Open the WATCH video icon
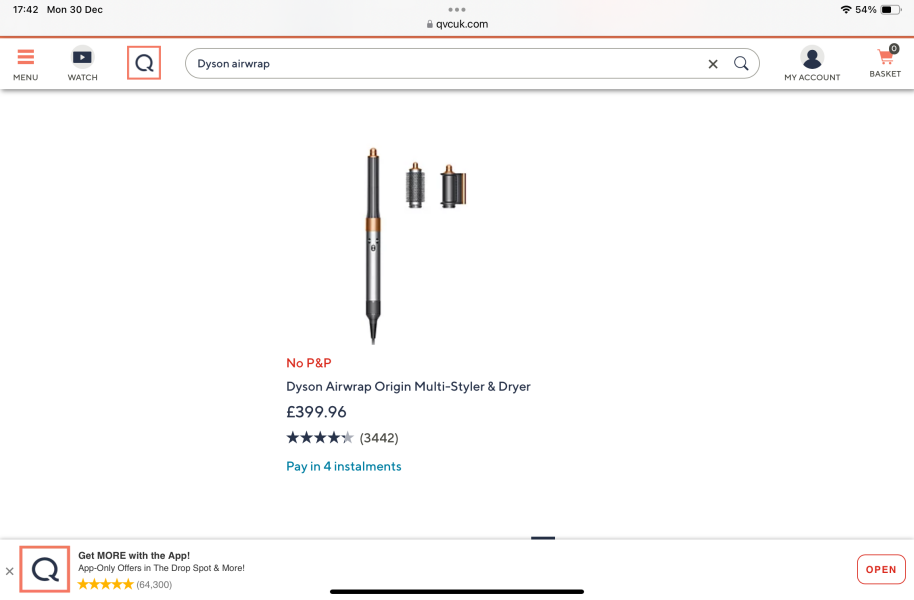914x600 pixels. (x=82, y=57)
